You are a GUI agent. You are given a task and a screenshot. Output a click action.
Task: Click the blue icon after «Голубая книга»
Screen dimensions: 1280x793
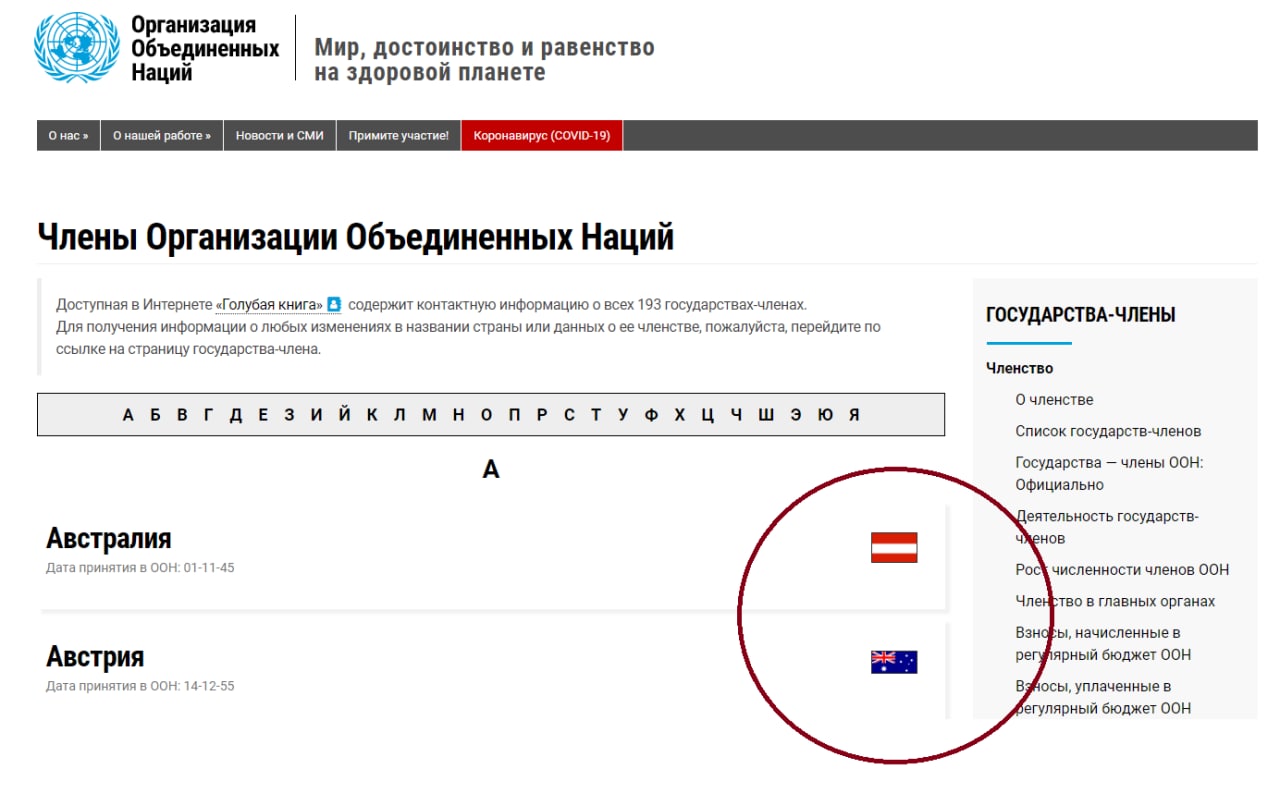(334, 304)
